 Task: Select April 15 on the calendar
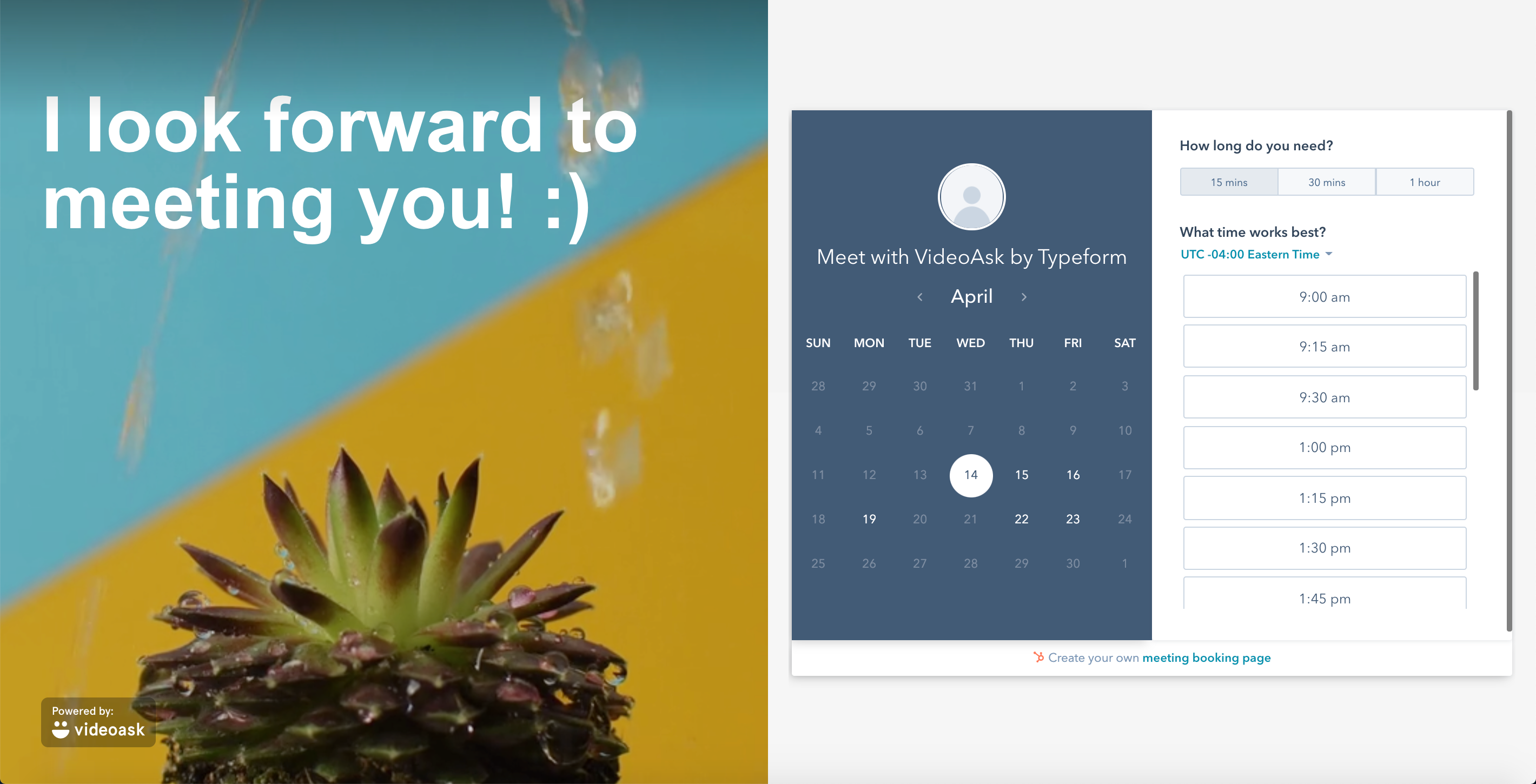point(1020,474)
